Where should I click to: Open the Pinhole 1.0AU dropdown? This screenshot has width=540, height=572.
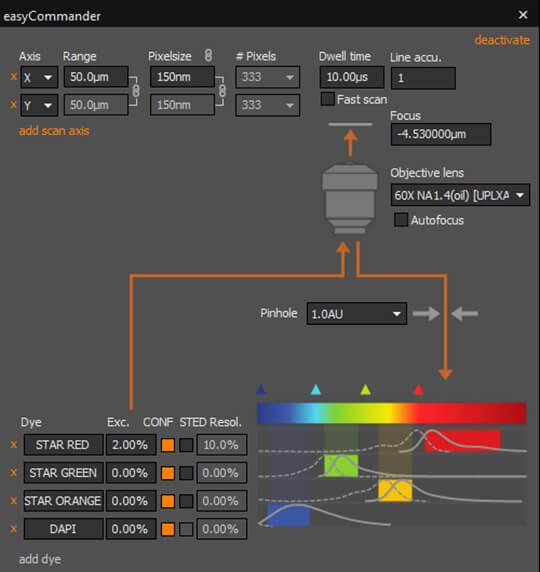tap(356, 313)
